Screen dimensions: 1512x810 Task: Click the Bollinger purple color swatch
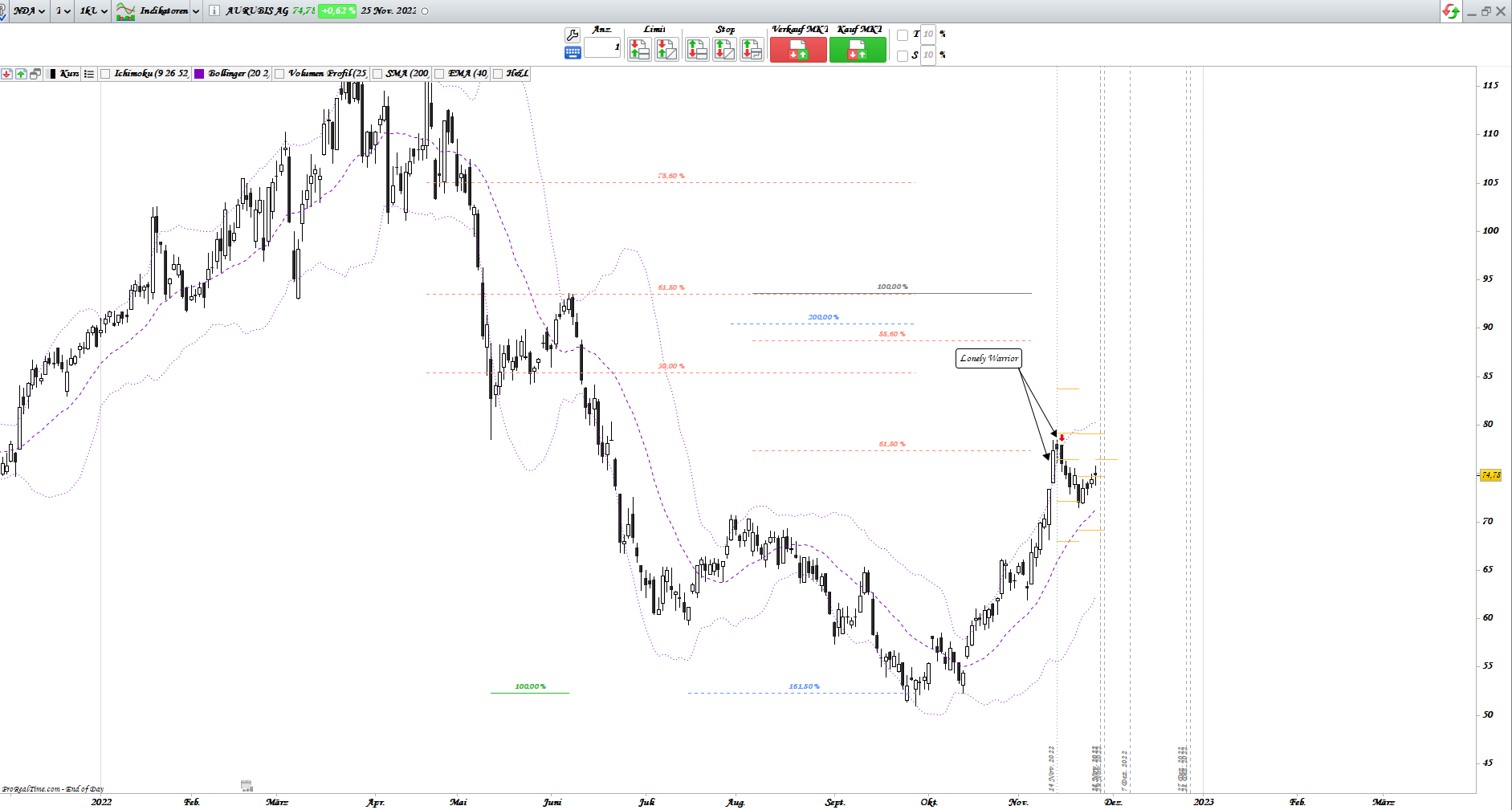[x=199, y=74]
